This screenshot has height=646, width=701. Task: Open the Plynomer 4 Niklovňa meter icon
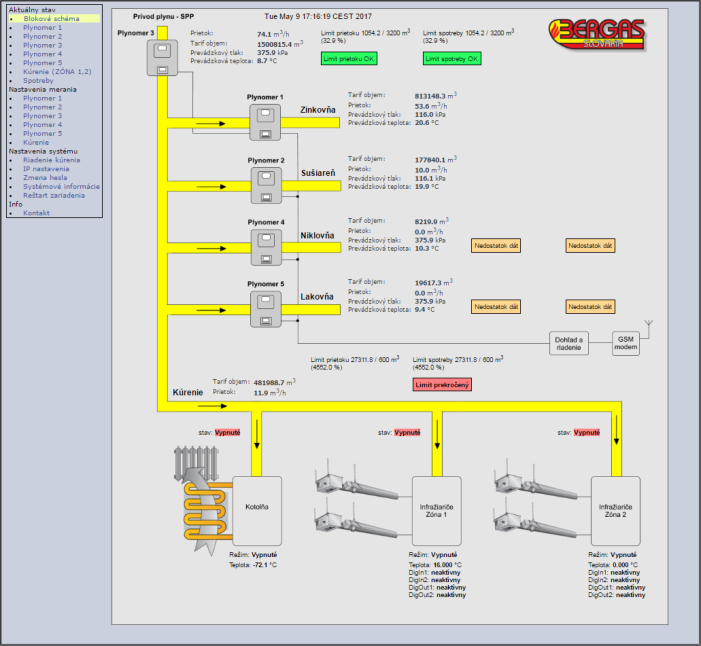[266, 245]
